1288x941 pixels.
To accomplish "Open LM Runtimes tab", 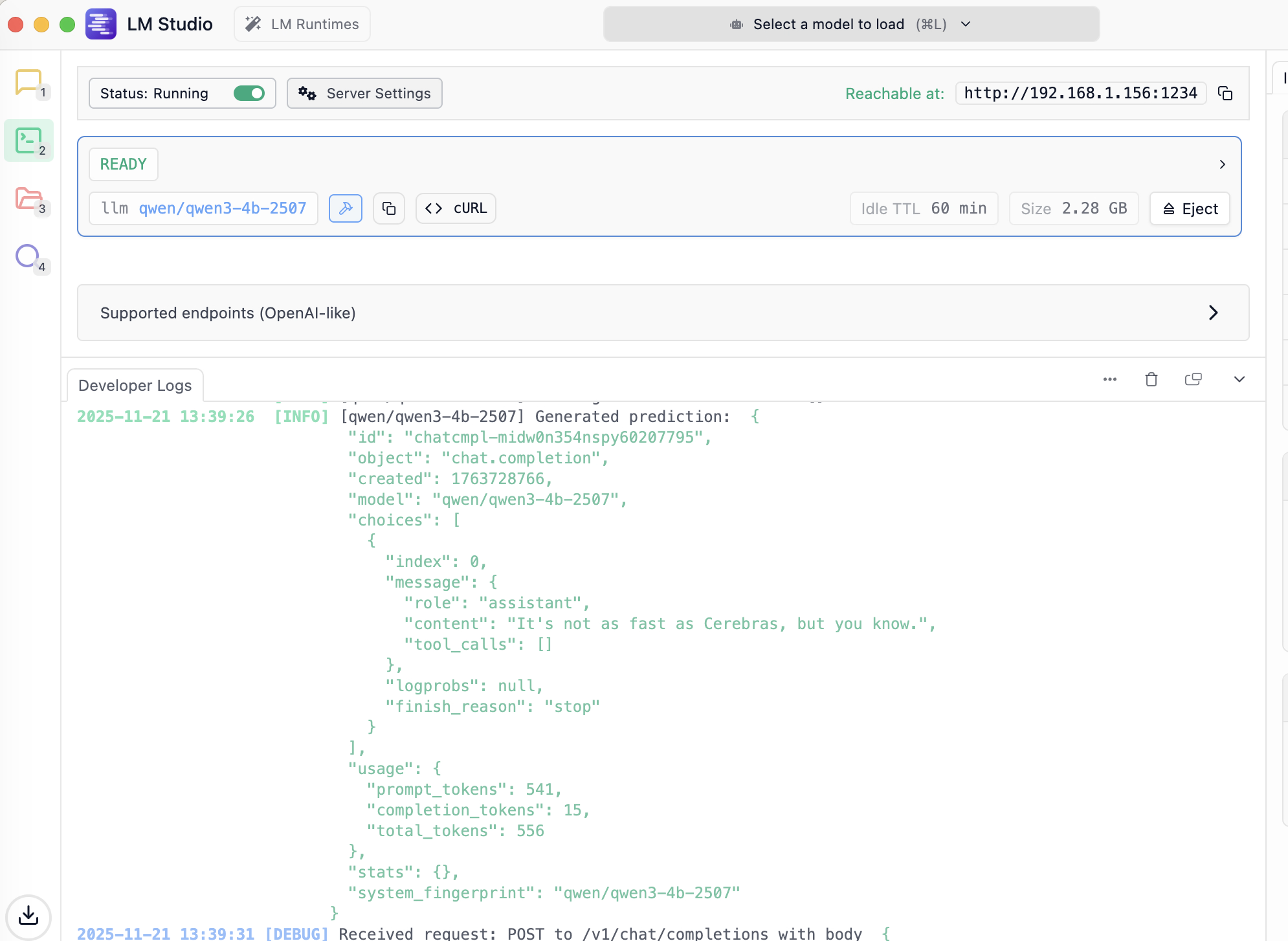I will tap(302, 25).
